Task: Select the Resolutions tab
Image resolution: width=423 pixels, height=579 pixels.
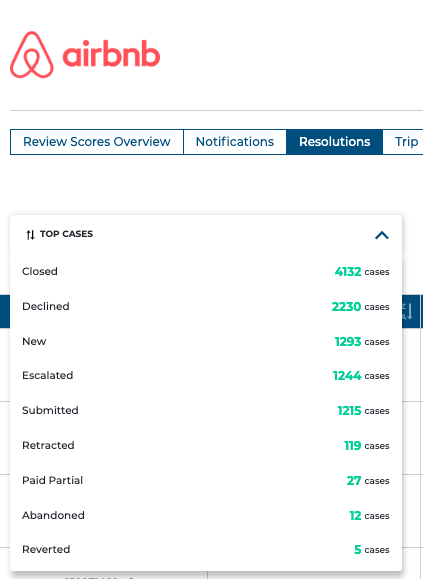Action: tap(334, 142)
